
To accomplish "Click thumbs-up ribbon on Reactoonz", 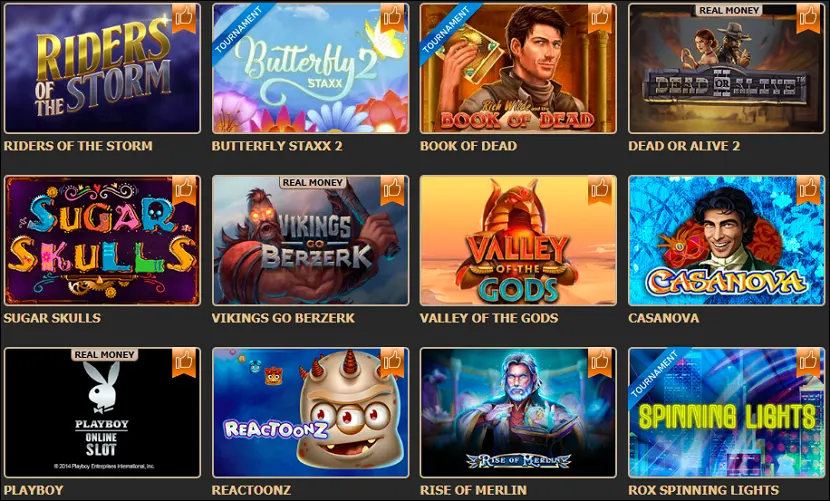I will 392,363.
